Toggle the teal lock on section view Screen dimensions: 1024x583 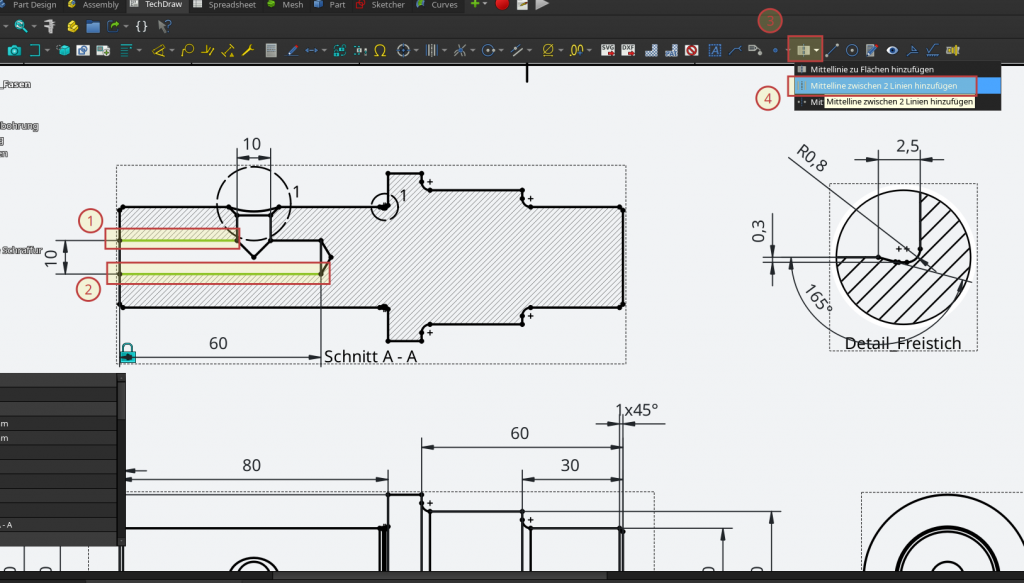tap(128, 353)
